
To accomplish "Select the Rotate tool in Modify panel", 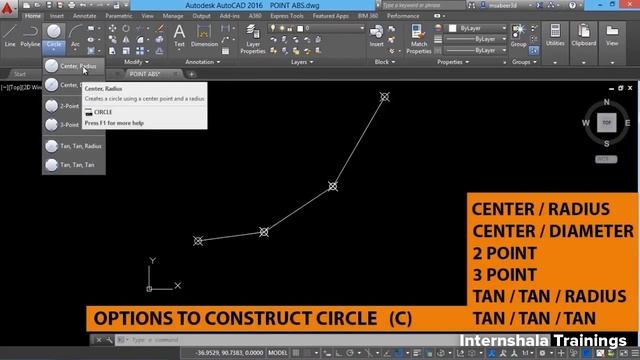I will [x=126, y=28].
